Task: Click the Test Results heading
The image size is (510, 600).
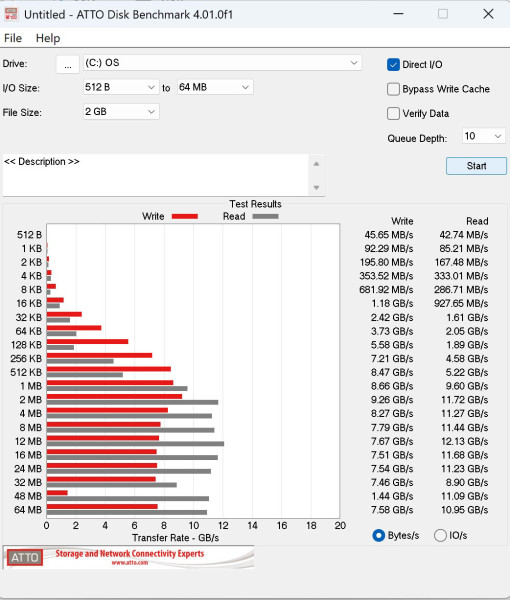Action: pyautogui.click(x=255, y=204)
